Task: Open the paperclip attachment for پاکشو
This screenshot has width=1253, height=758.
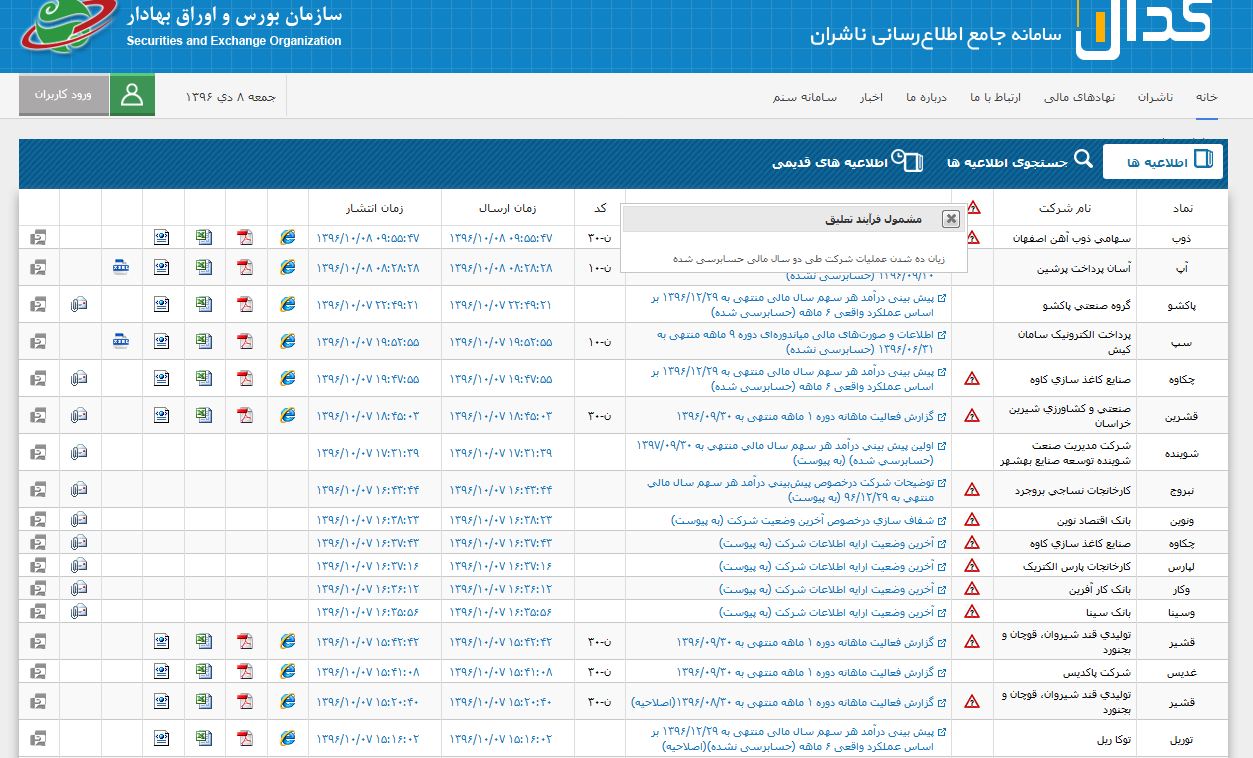Action: [x=79, y=304]
